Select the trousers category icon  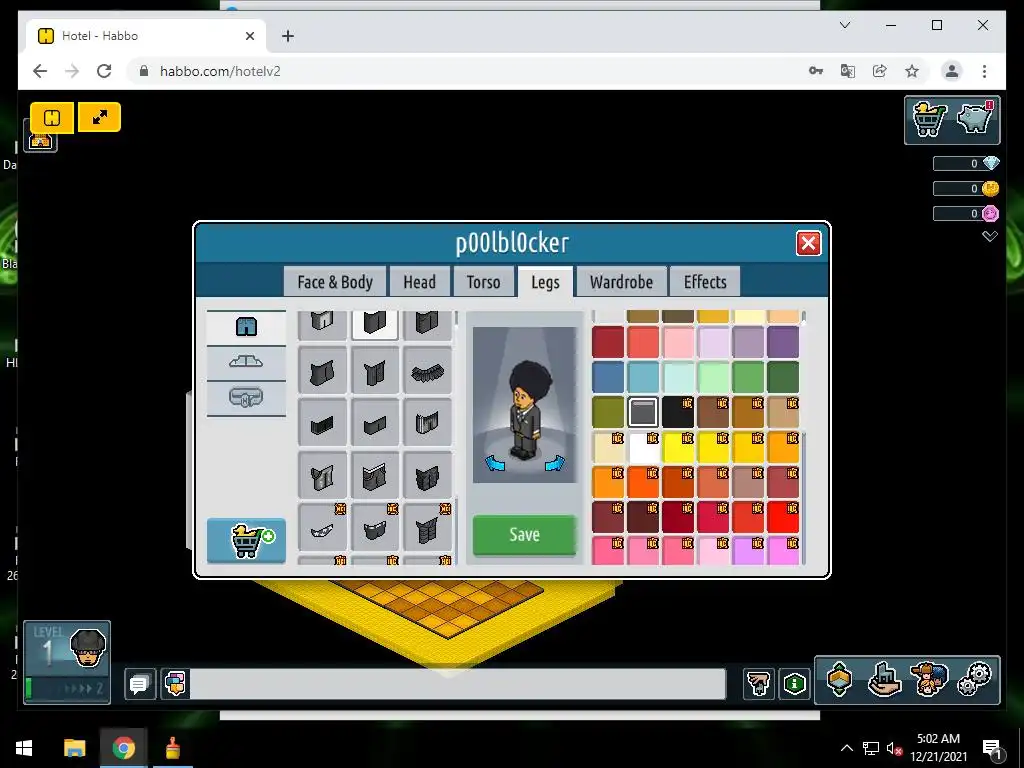click(246, 327)
